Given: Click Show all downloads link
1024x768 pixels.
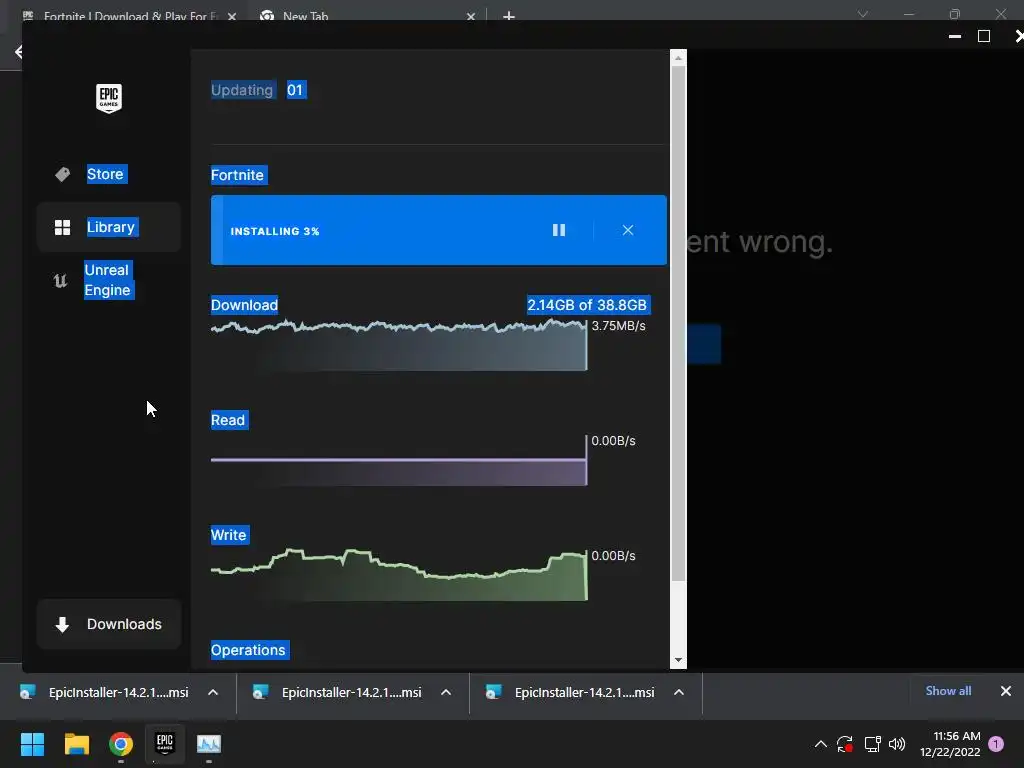Looking at the screenshot, I should coord(948,691).
